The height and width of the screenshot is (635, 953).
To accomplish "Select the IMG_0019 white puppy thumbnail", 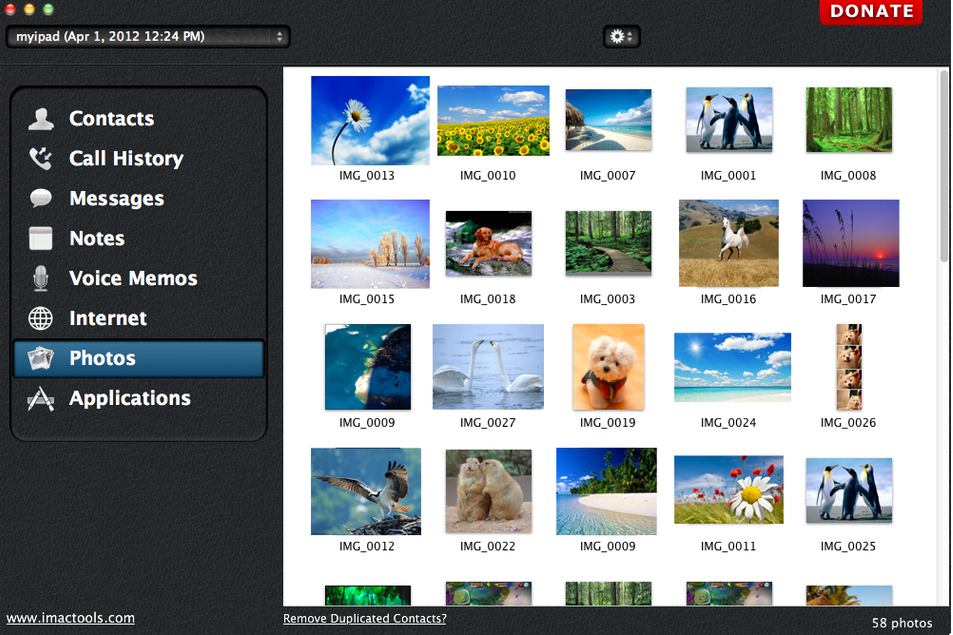I will point(608,367).
